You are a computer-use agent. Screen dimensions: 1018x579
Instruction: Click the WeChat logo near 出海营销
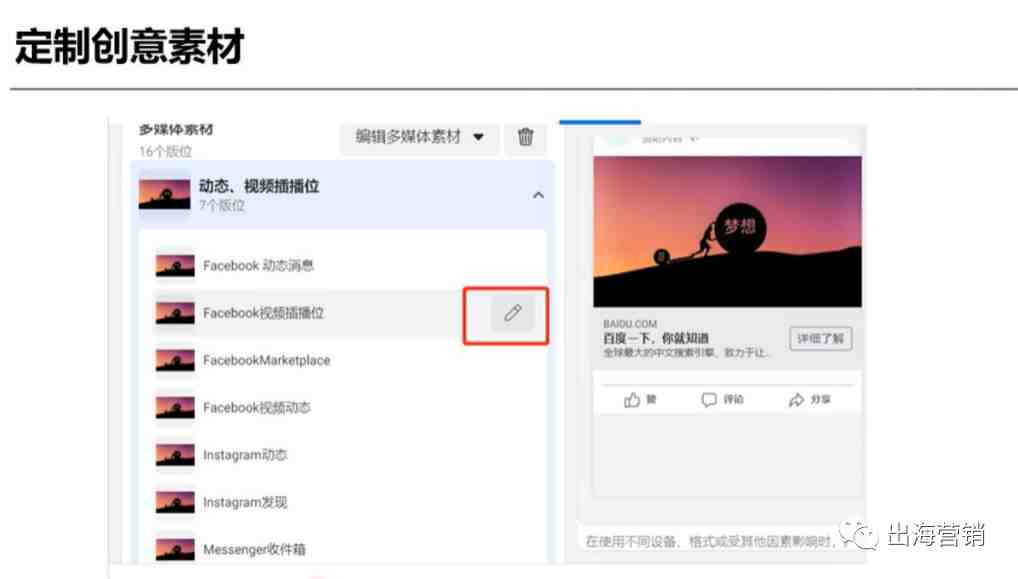point(858,534)
